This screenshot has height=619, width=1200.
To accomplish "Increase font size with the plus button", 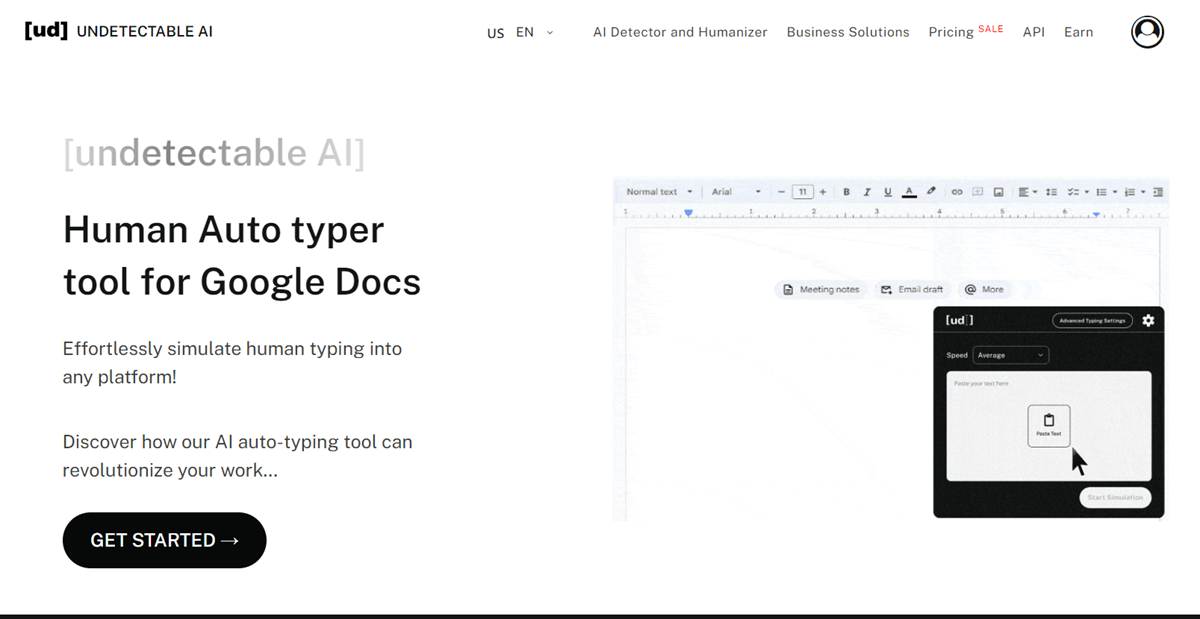I will 823,192.
